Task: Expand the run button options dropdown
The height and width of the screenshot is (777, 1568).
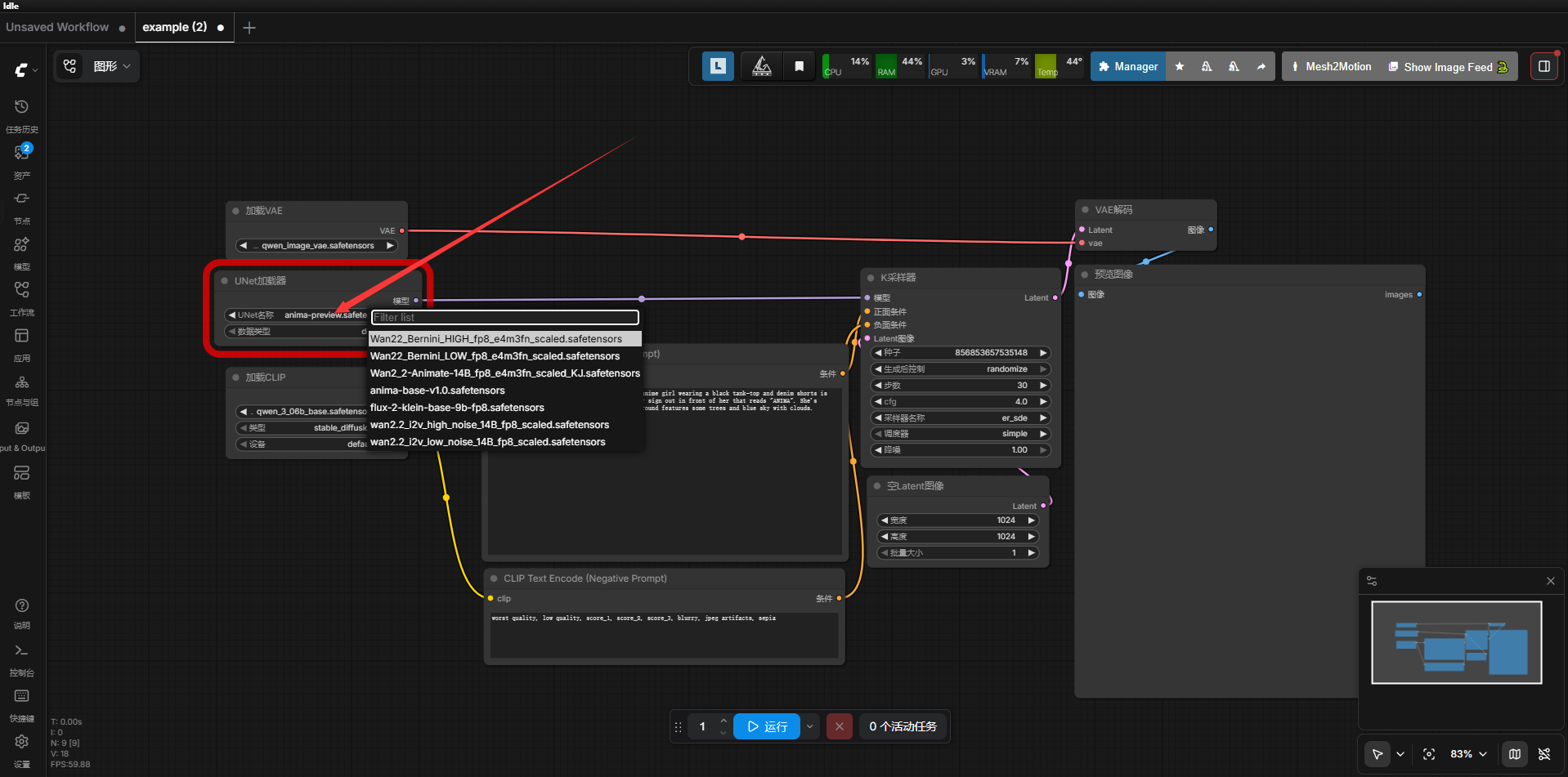Action: coord(810,726)
